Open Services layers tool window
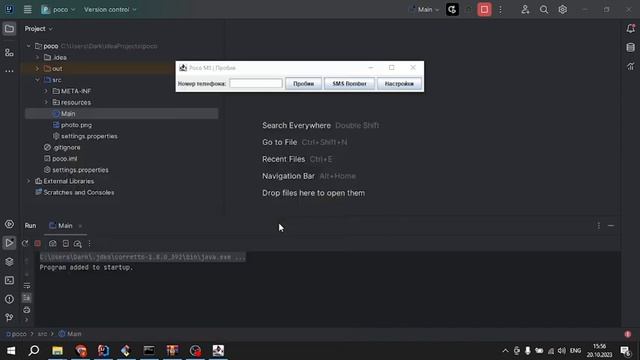 [9, 262]
